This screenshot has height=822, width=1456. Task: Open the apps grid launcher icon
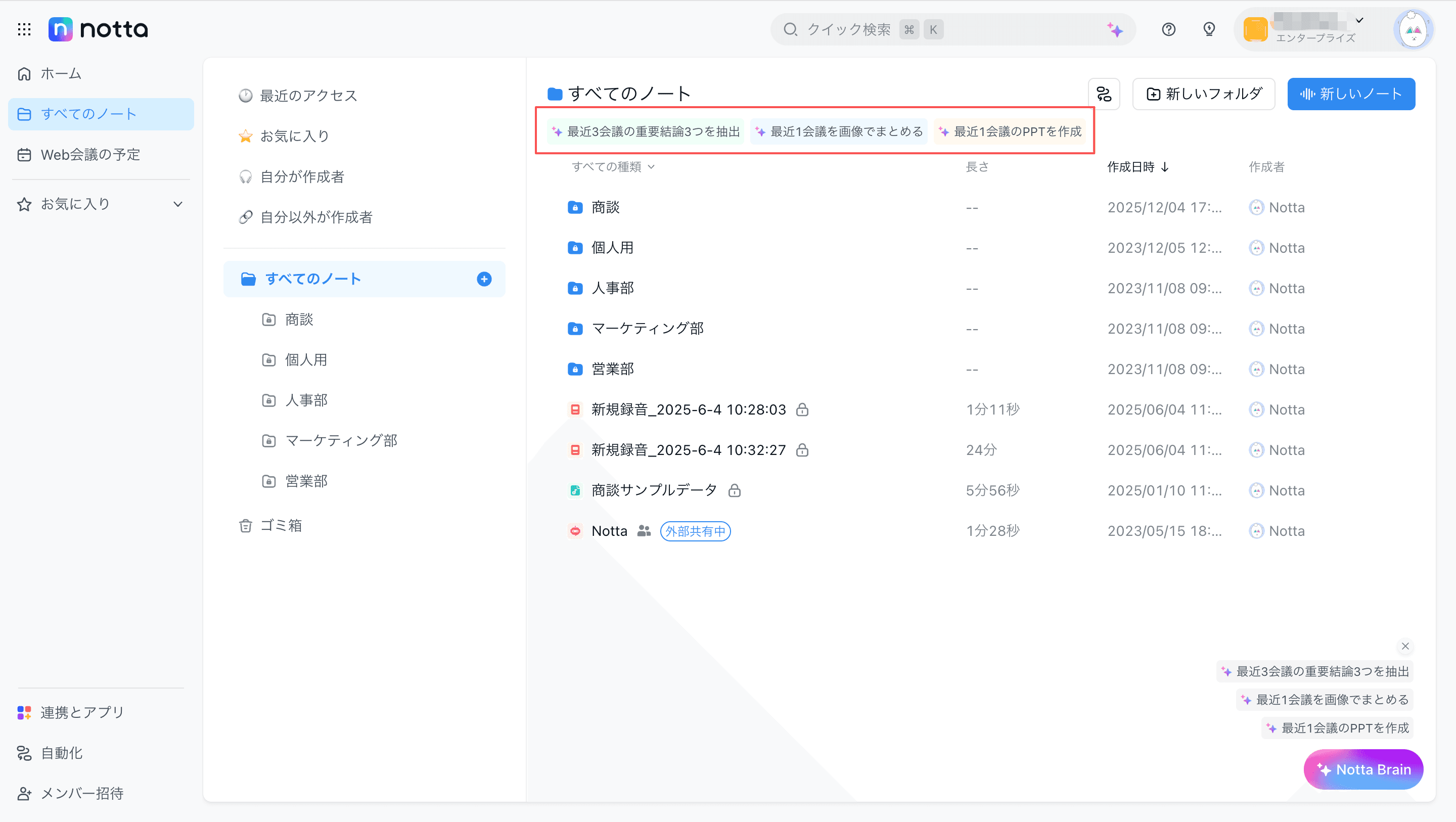[x=24, y=29]
